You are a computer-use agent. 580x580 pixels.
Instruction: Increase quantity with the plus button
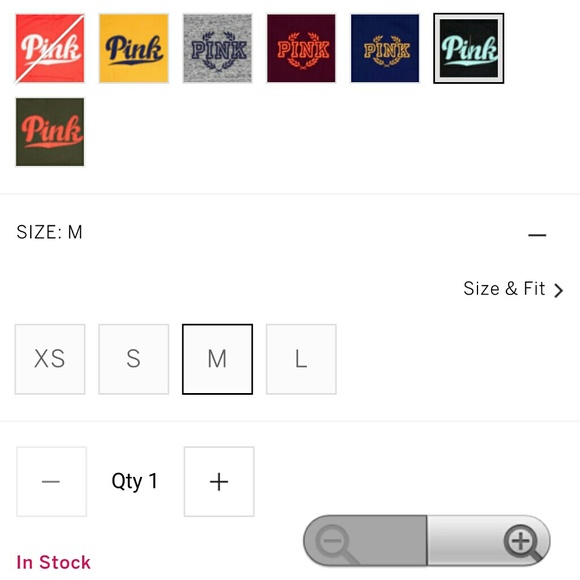click(219, 481)
